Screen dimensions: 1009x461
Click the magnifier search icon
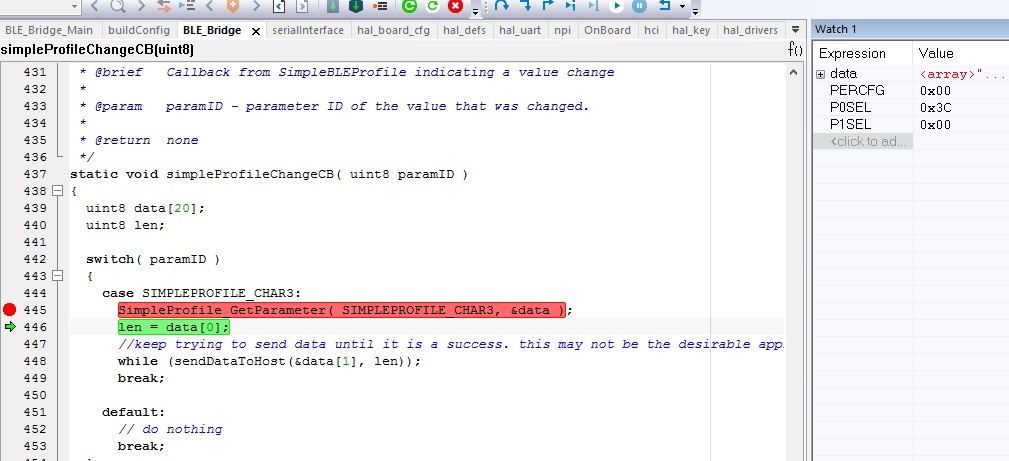118,6
